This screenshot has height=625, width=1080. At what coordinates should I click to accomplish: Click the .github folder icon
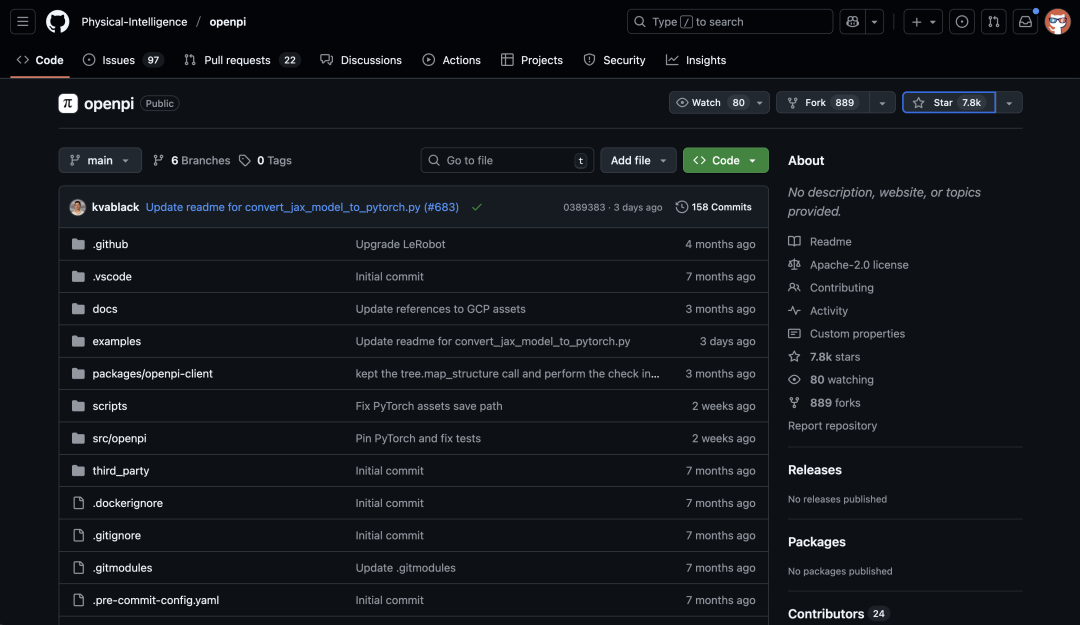click(x=79, y=245)
